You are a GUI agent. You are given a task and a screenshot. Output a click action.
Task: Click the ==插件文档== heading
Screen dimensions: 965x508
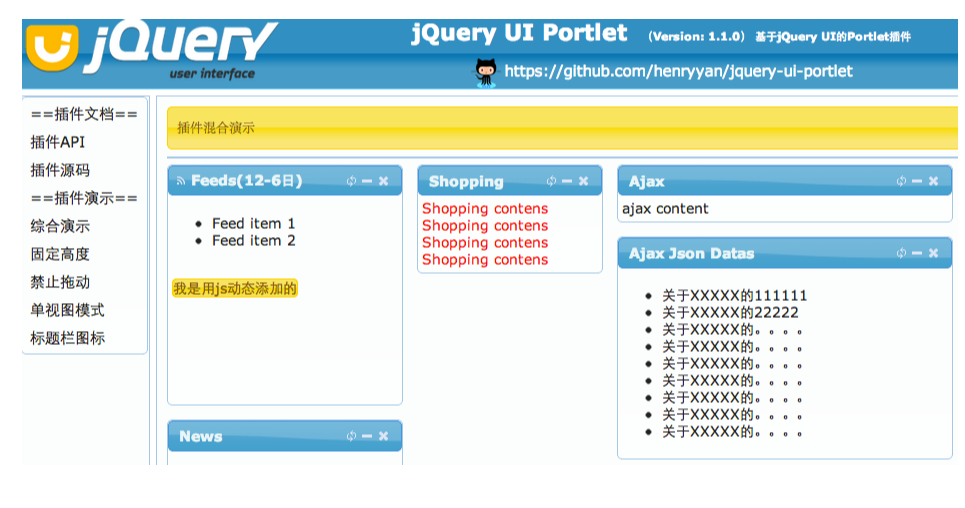(x=84, y=114)
